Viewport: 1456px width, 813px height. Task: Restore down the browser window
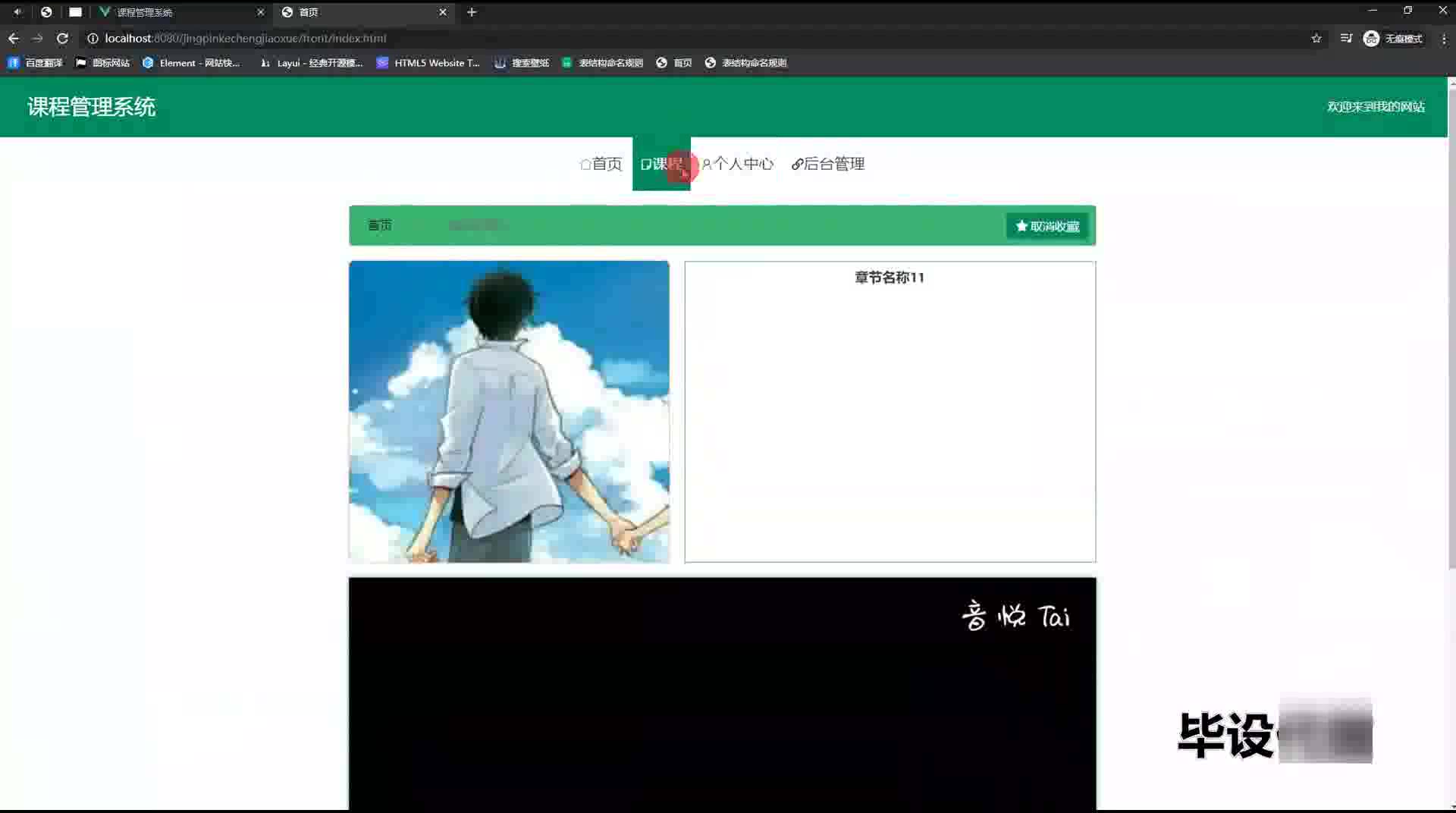[x=1407, y=11]
